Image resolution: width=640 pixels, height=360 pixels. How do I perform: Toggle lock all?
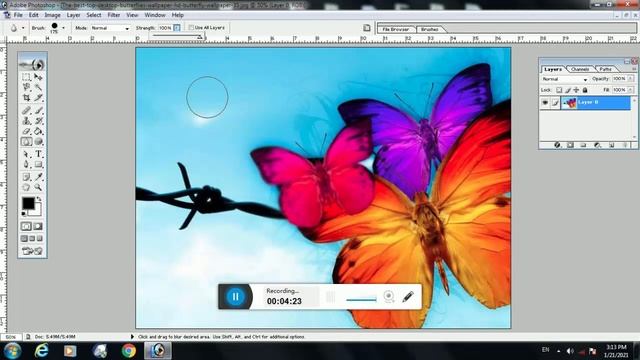pos(585,90)
